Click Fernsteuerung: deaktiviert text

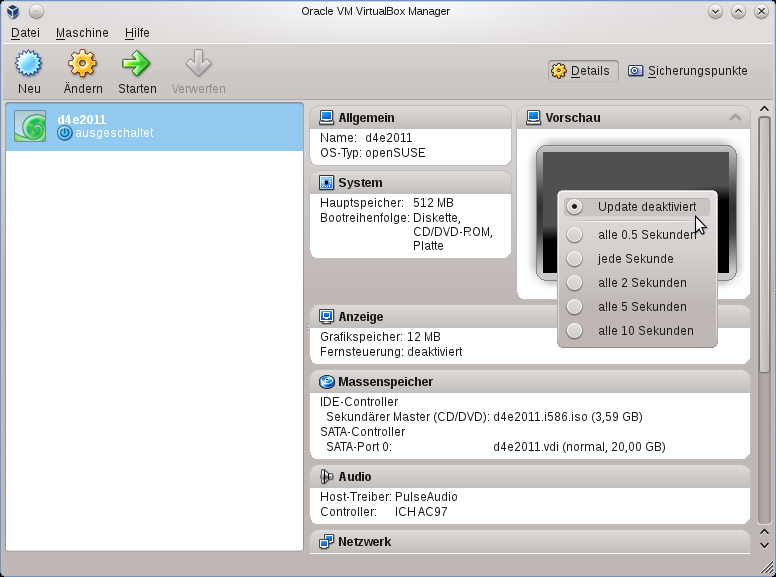click(391, 352)
